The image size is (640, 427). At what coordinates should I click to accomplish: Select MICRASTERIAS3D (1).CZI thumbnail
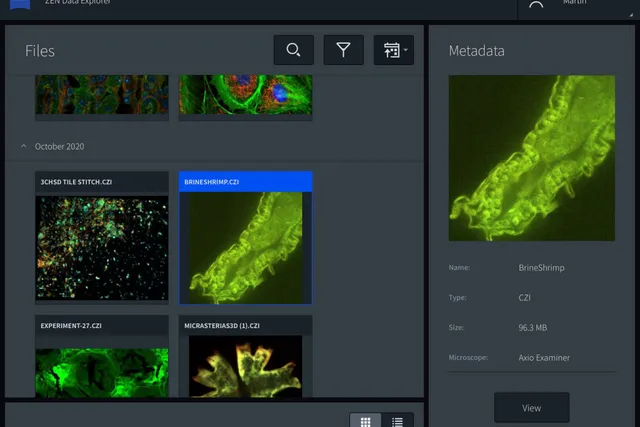point(245,366)
